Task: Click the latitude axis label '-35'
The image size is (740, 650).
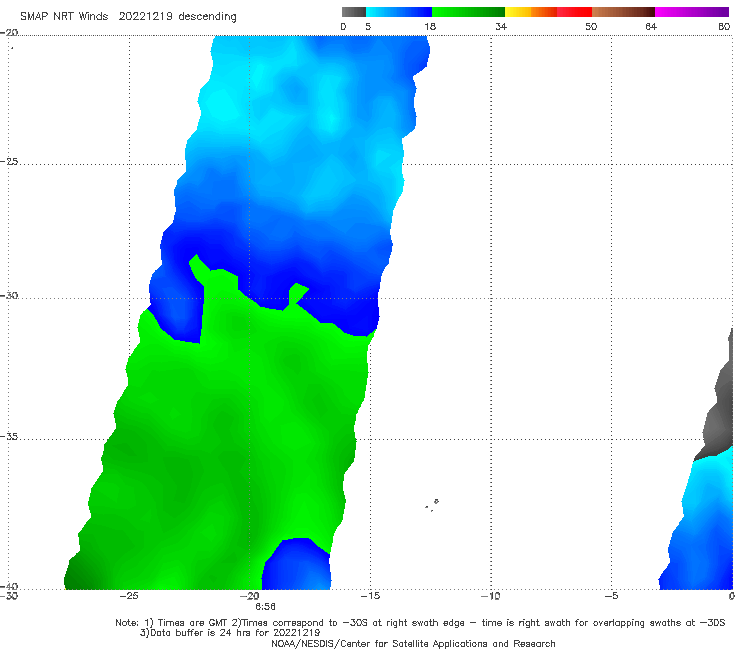Action: pyautogui.click(x=9, y=436)
